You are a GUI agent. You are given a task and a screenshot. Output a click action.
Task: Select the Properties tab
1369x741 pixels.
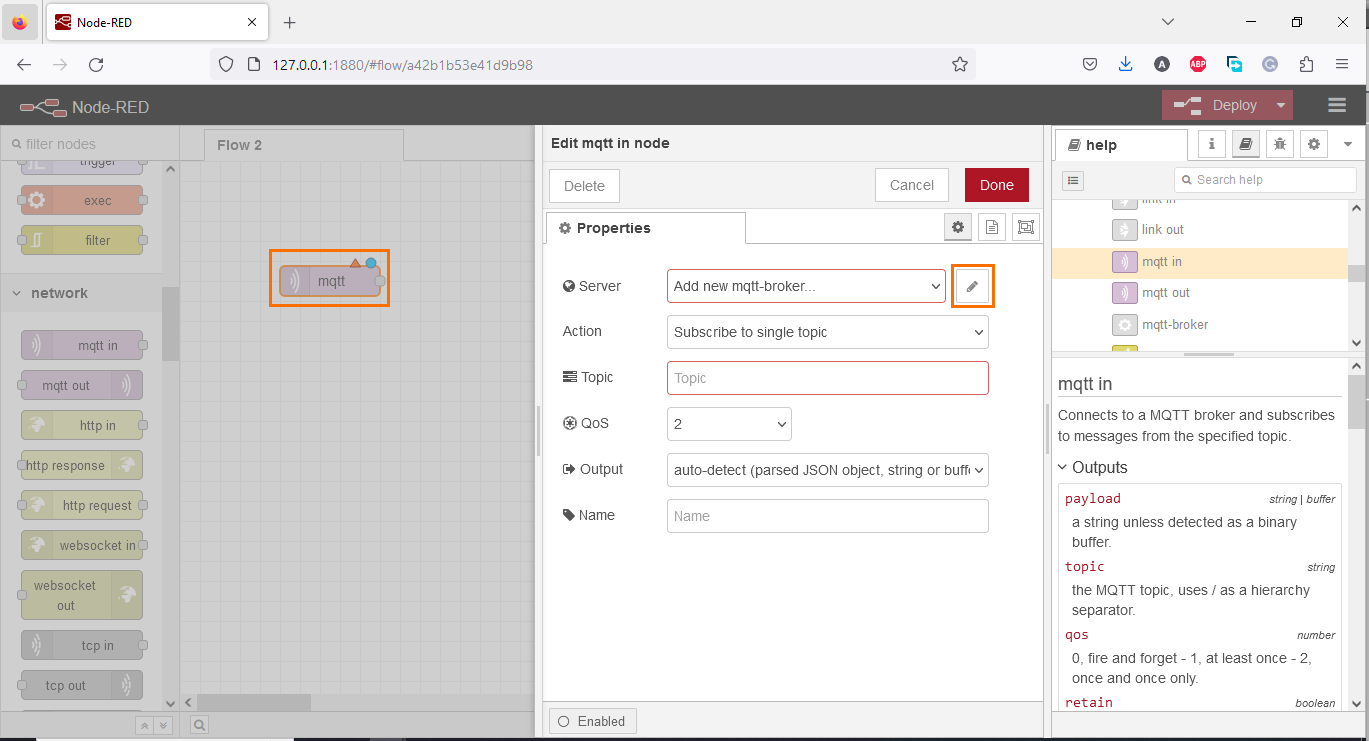point(645,228)
